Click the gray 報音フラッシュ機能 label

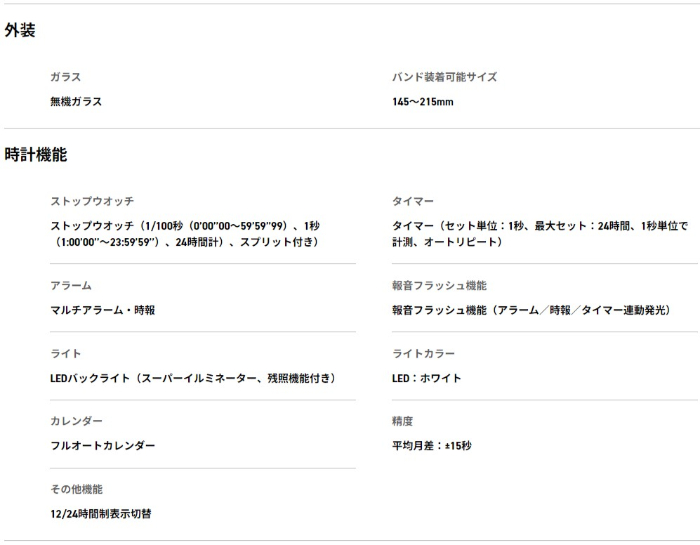(439, 286)
